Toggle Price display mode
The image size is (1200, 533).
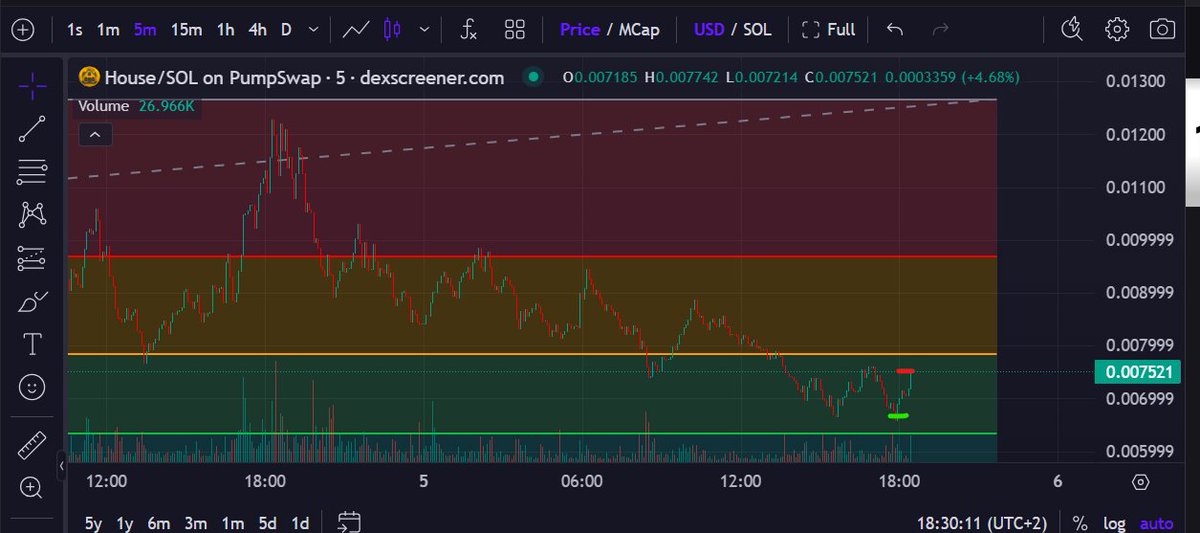pos(579,29)
